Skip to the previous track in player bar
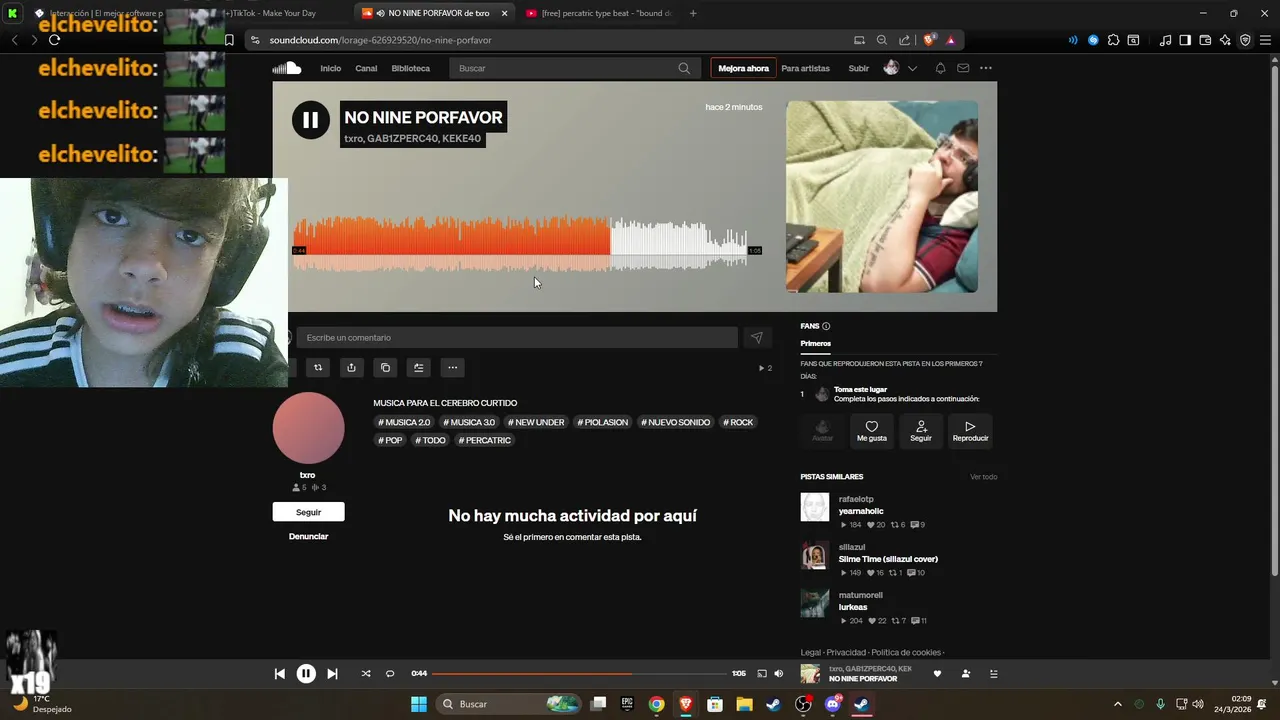The image size is (1280, 720). tap(280, 674)
